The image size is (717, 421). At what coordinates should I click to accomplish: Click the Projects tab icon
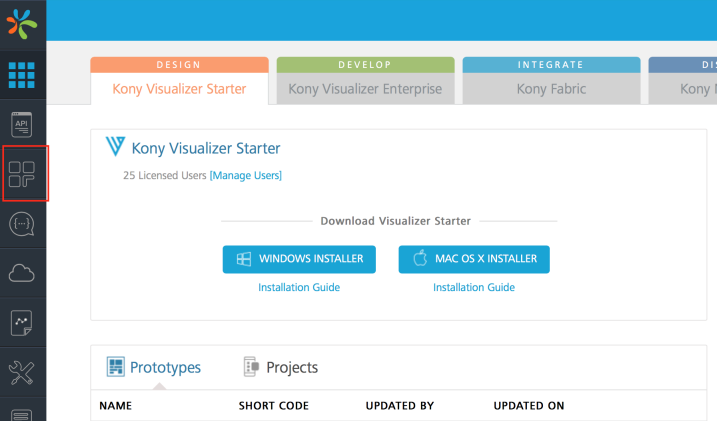pos(251,367)
